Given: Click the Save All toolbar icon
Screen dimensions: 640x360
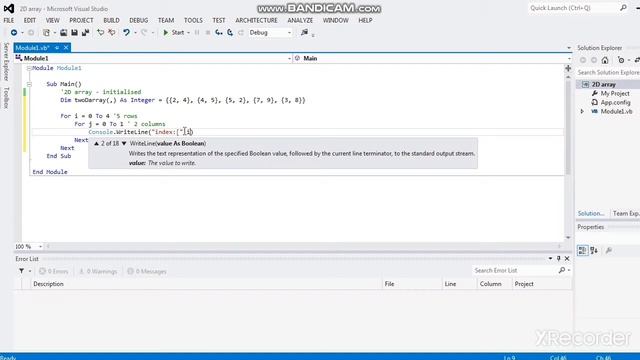Looking at the screenshot, I should [85, 33].
